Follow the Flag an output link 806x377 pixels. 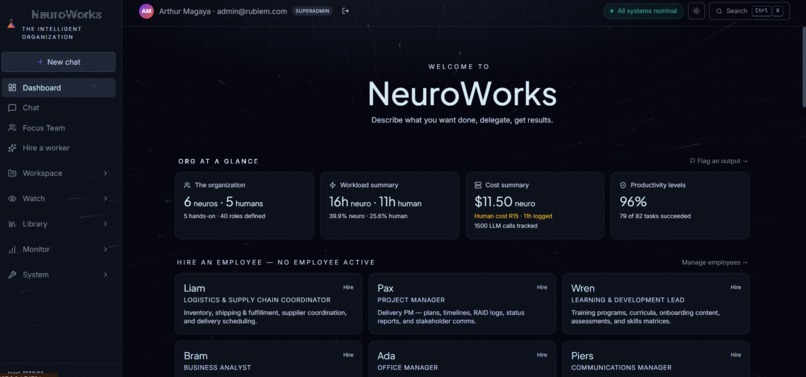tap(719, 161)
